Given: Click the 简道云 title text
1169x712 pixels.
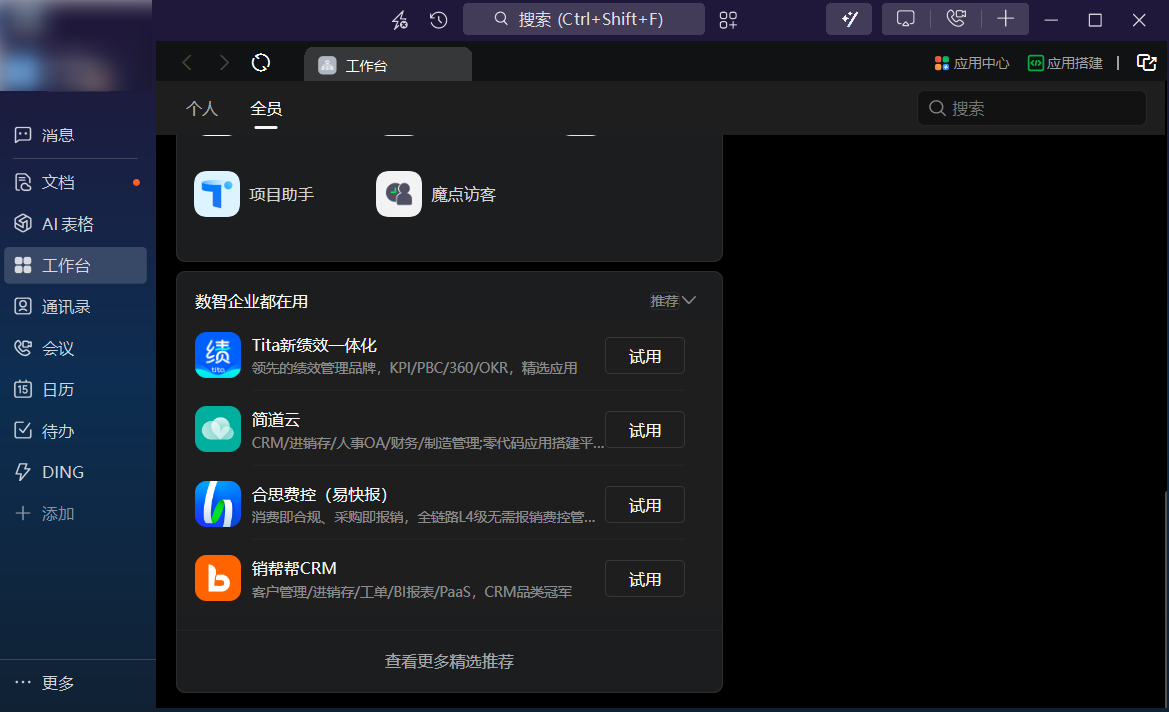Looking at the screenshot, I should pyautogui.click(x=276, y=420).
